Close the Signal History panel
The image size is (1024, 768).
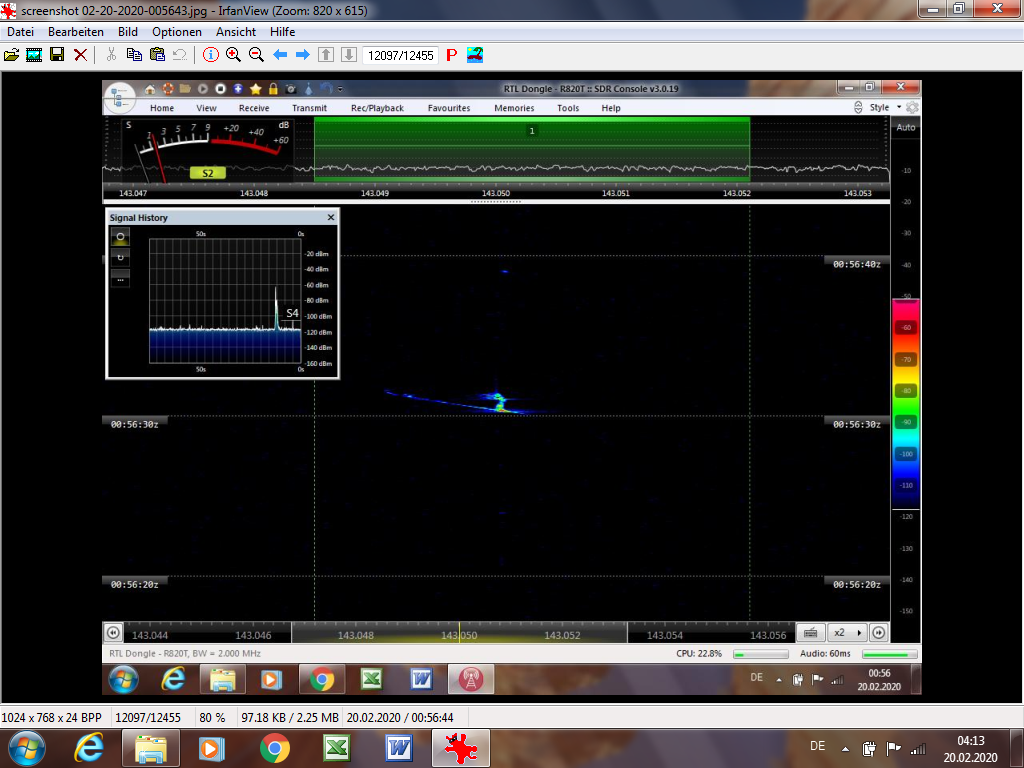(330, 217)
